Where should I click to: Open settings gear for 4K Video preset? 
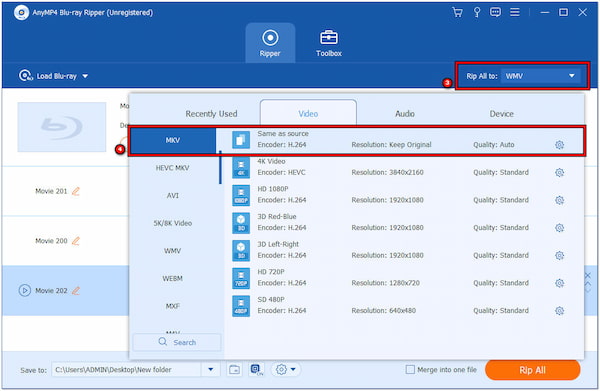point(559,173)
